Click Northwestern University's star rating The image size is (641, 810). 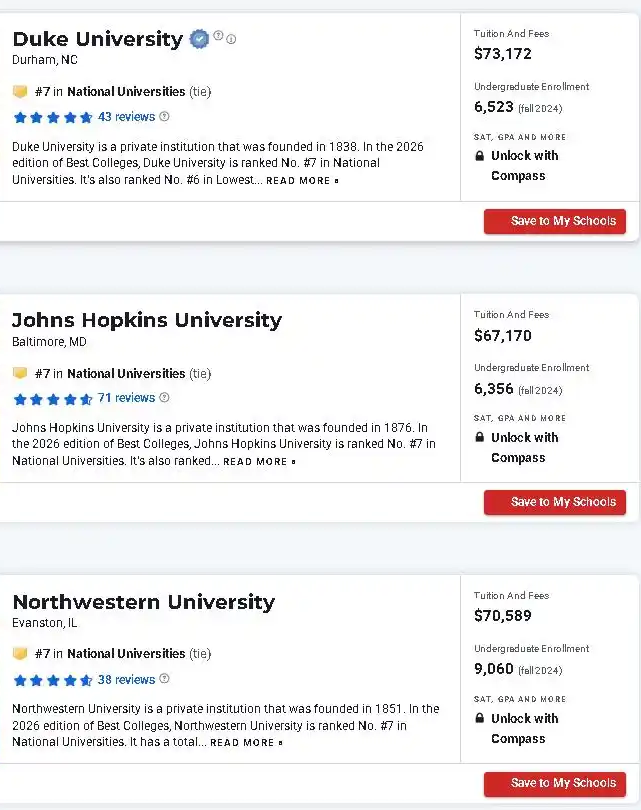click(x=52, y=680)
